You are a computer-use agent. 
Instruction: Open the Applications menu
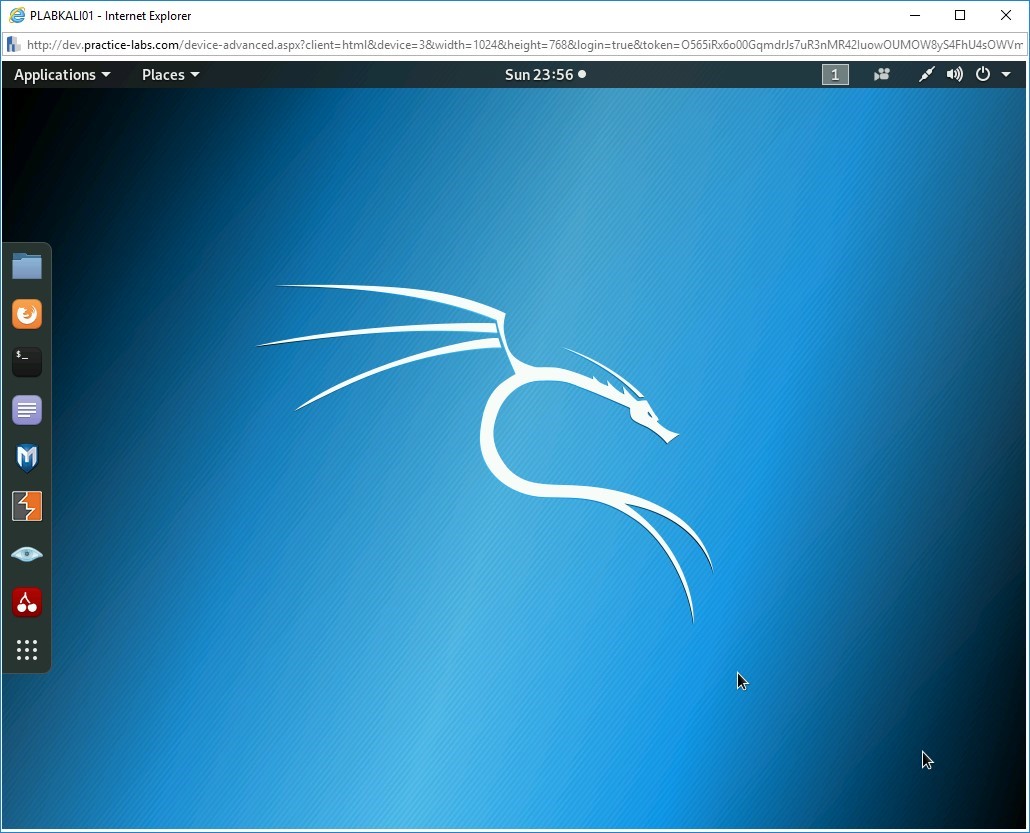coord(62,75)
